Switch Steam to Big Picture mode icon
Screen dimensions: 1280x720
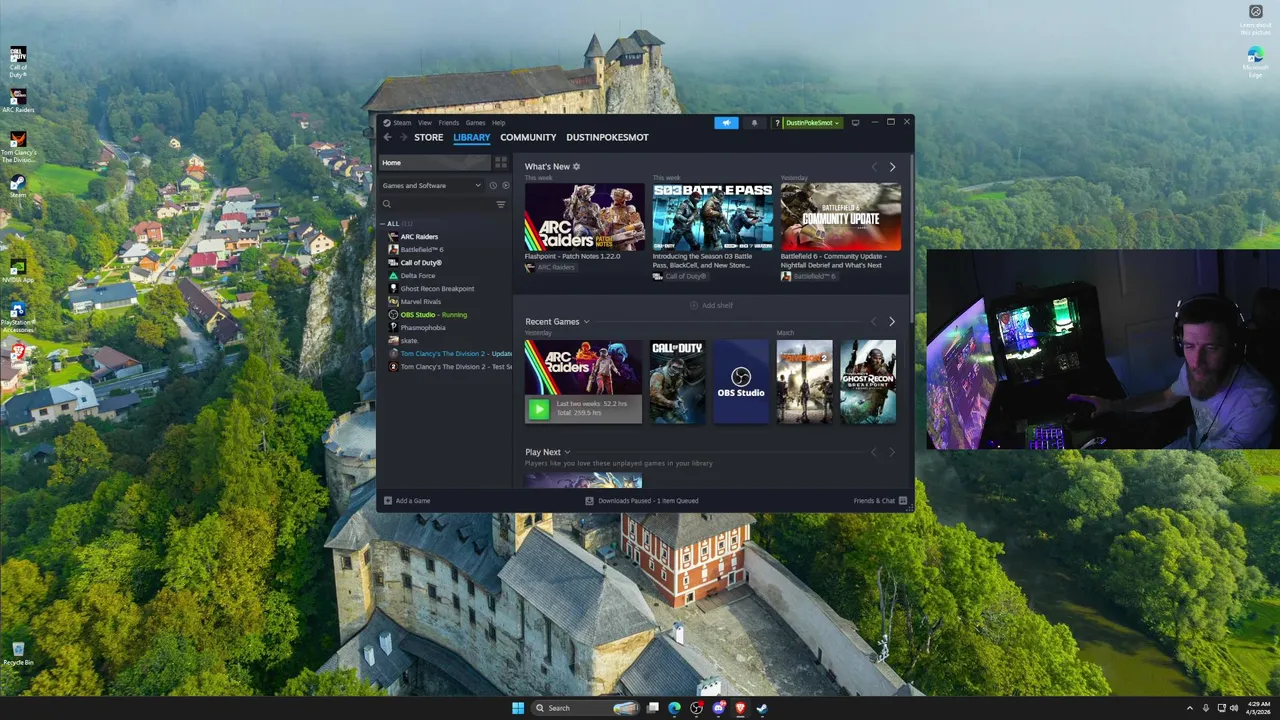point(855,123)
